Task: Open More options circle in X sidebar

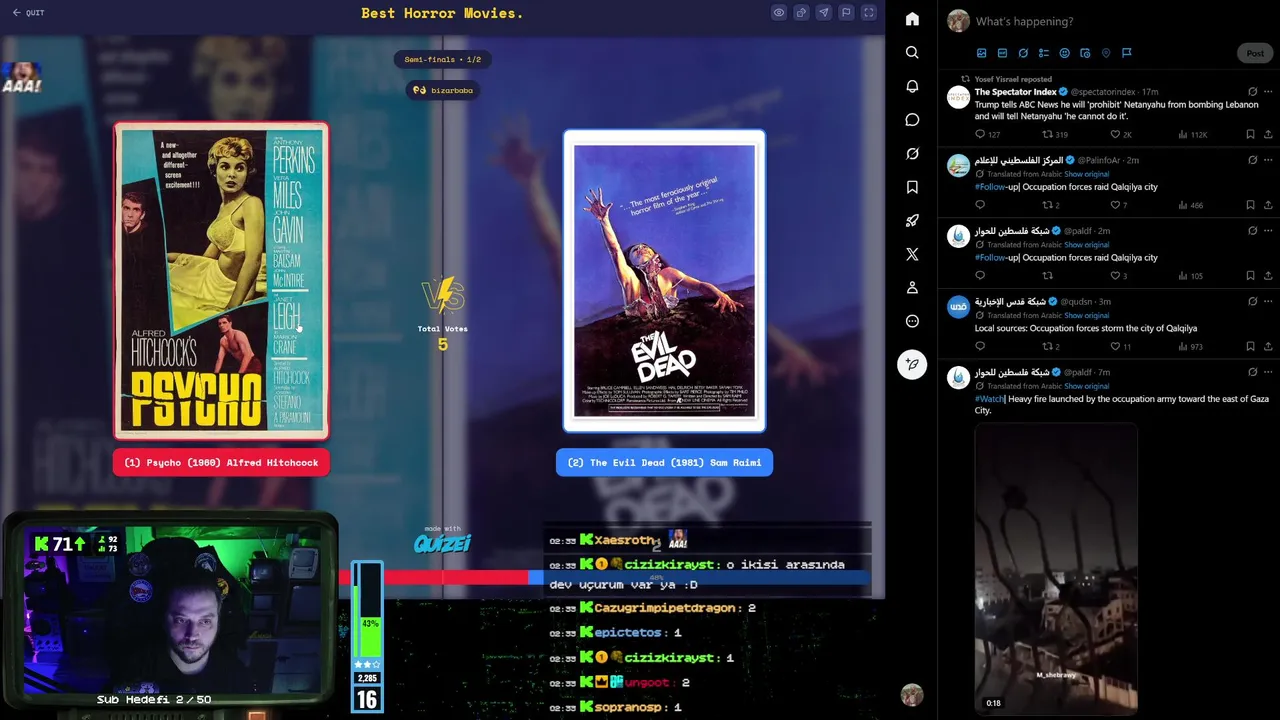Action: click(x=912, y=321)
